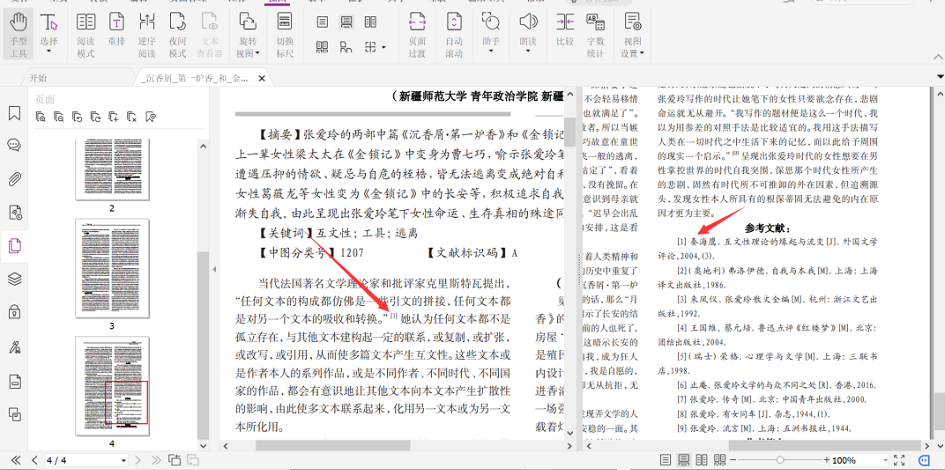Open the Layers side panel
This screenshot has height=470, width=945.
point(14,279)
